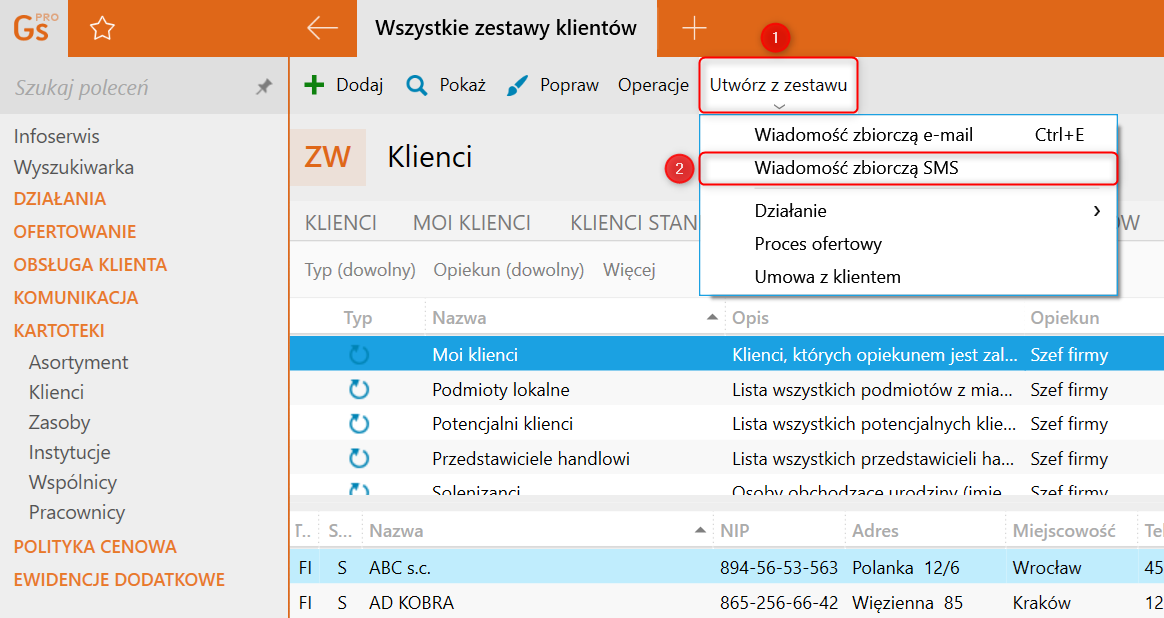
Task: Click the refresh icon beside Podmioty lokalne
Action: (359, 389)
